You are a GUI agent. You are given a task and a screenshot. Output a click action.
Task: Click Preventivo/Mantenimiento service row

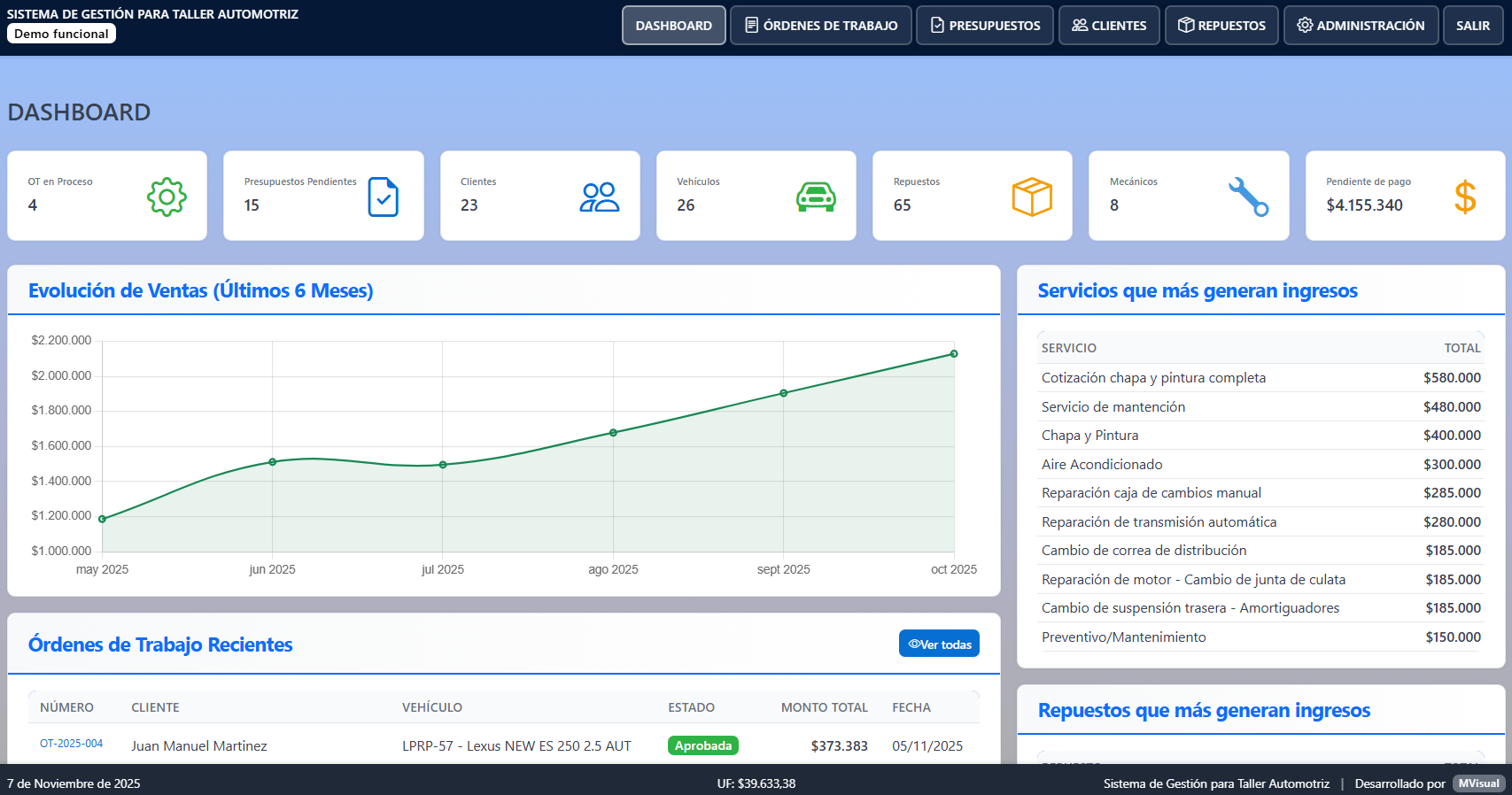pyautogui.click(x=1260, y=637)
